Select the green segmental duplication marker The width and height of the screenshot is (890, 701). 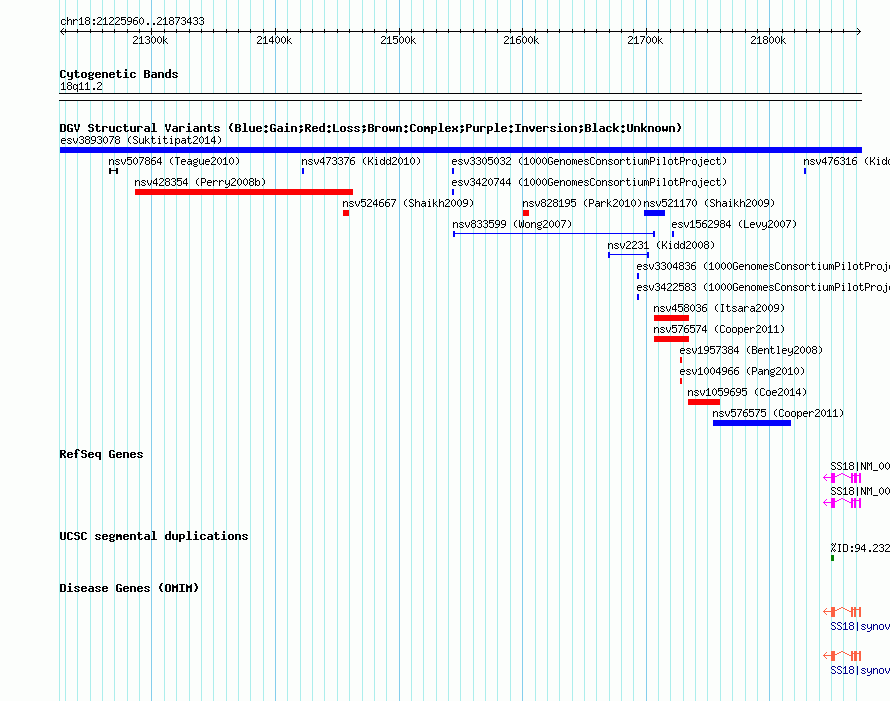[x=833, y=559]
